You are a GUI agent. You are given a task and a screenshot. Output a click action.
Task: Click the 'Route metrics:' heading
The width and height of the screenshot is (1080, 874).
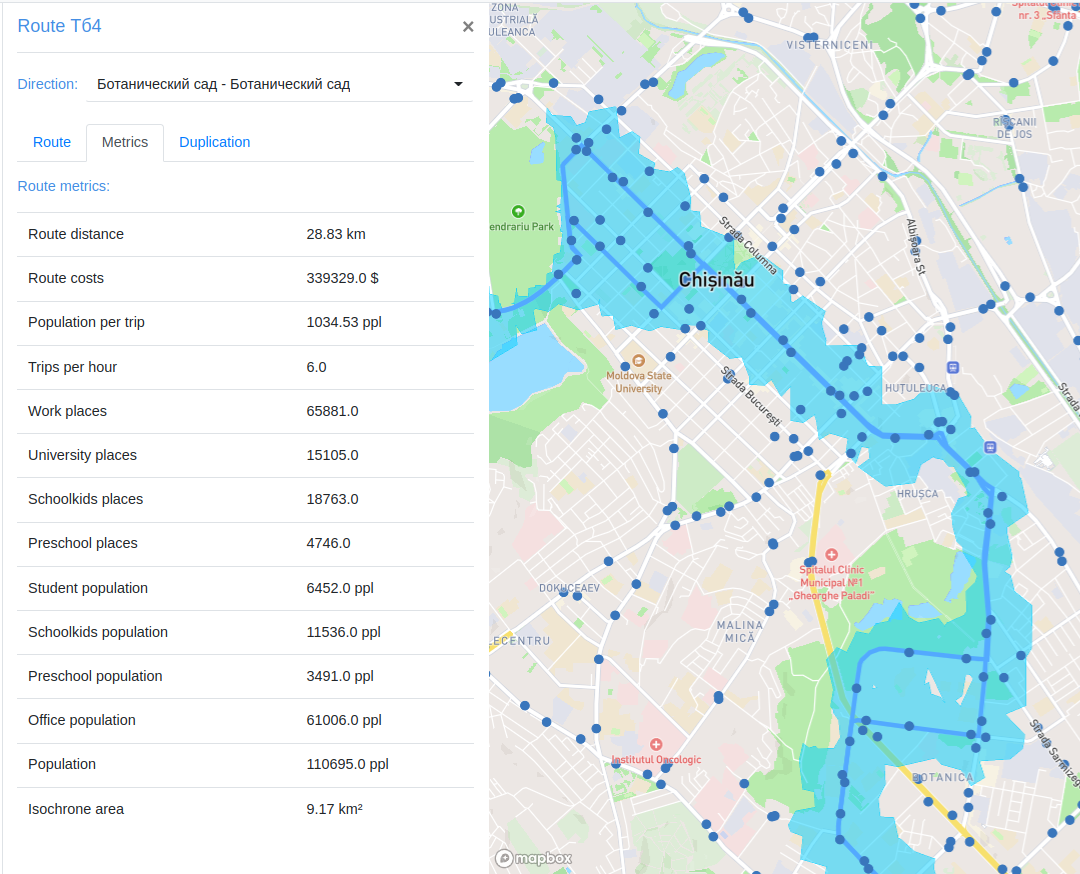tap(63, 186)
